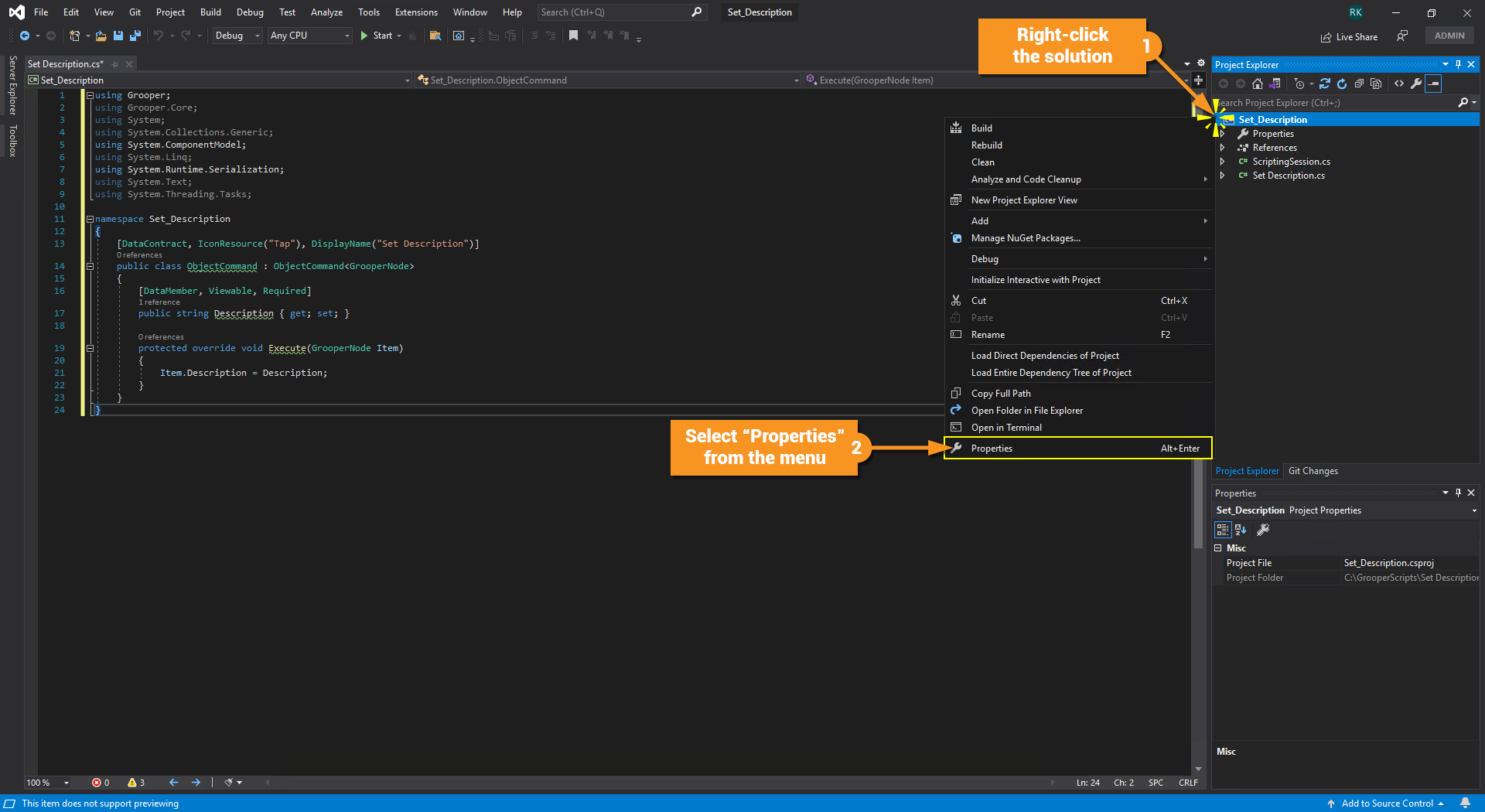1485x812 pixels.
Task: Pin the Project Explorer panel
Action: [1459, 64]
